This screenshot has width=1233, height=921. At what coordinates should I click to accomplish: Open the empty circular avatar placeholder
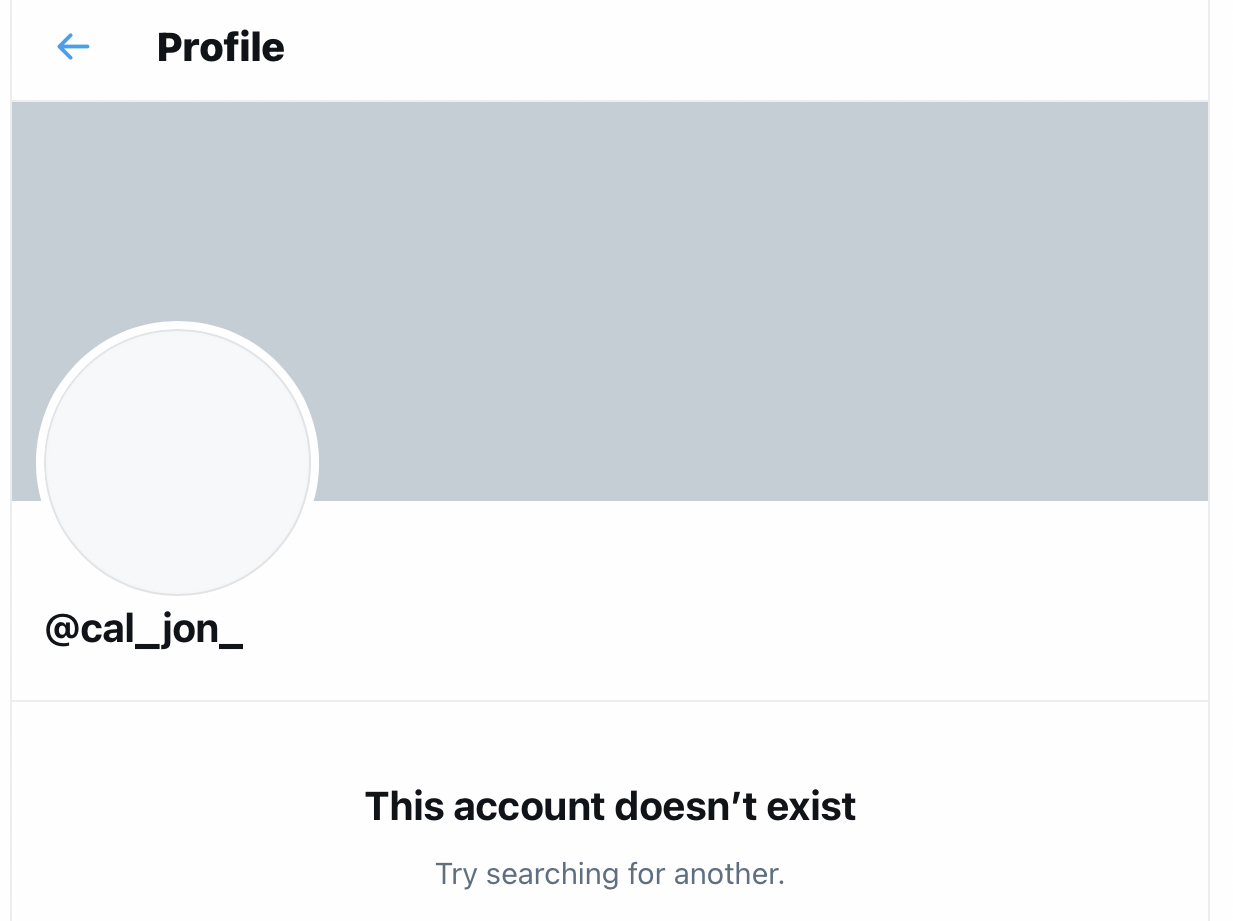coord(177,462)
